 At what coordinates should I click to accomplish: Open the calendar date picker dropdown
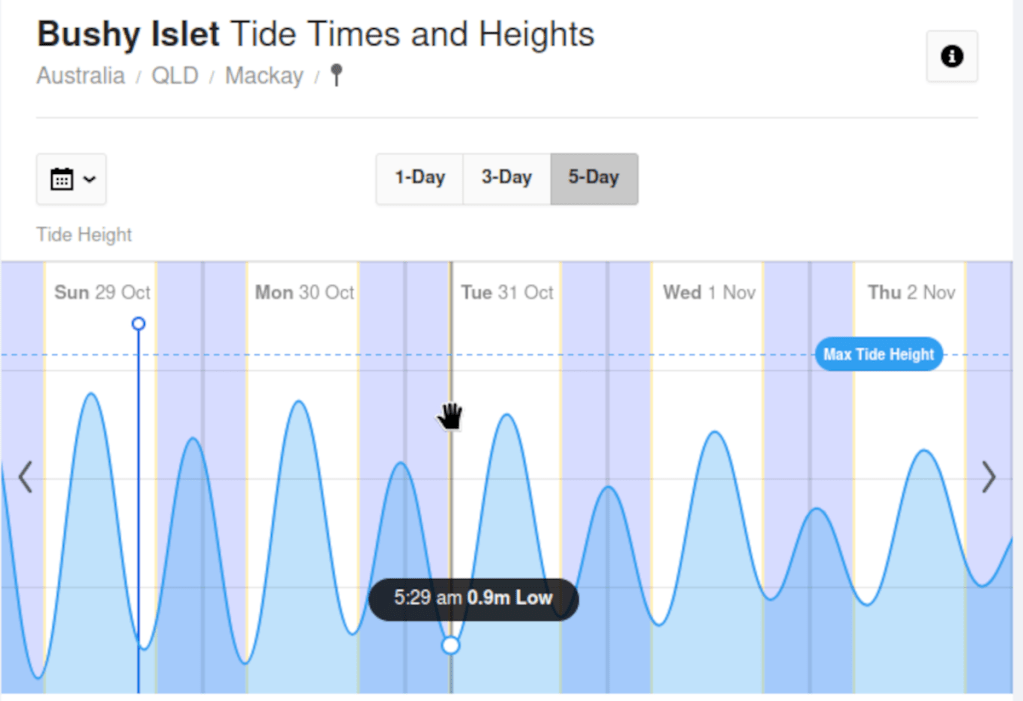point(71,179)
